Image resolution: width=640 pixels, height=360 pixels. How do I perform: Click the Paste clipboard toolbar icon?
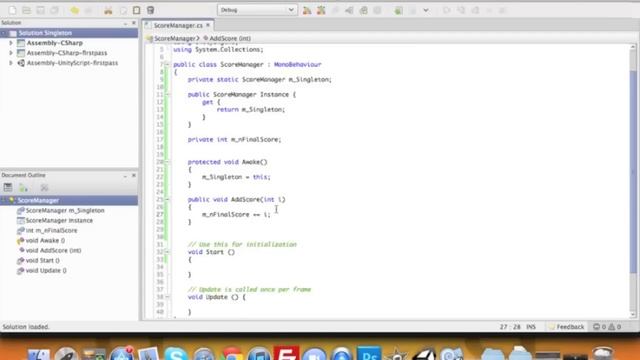click(x=137, y=10)
